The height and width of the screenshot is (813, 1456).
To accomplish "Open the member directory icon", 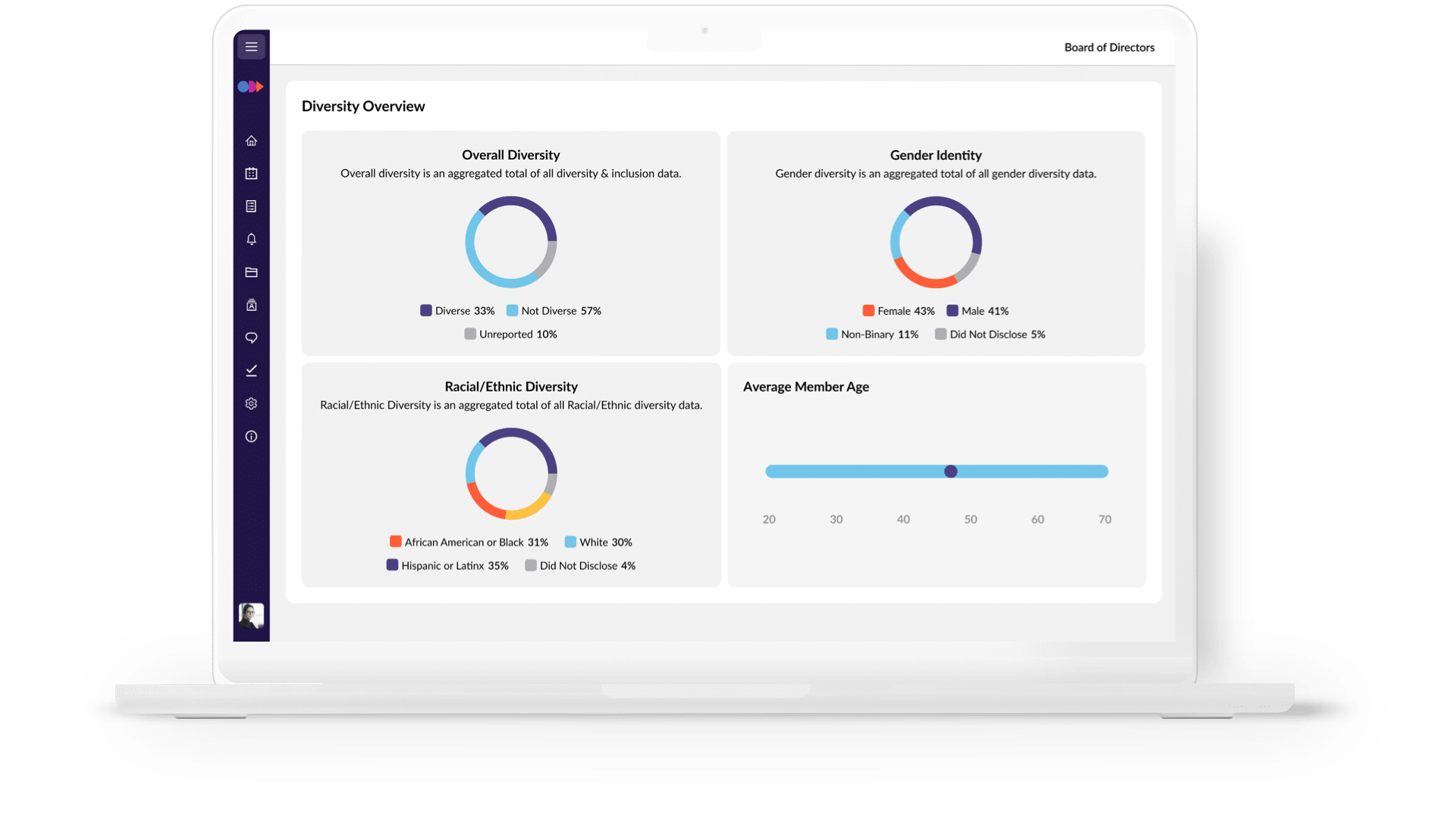I will click(x=251, y=305).
